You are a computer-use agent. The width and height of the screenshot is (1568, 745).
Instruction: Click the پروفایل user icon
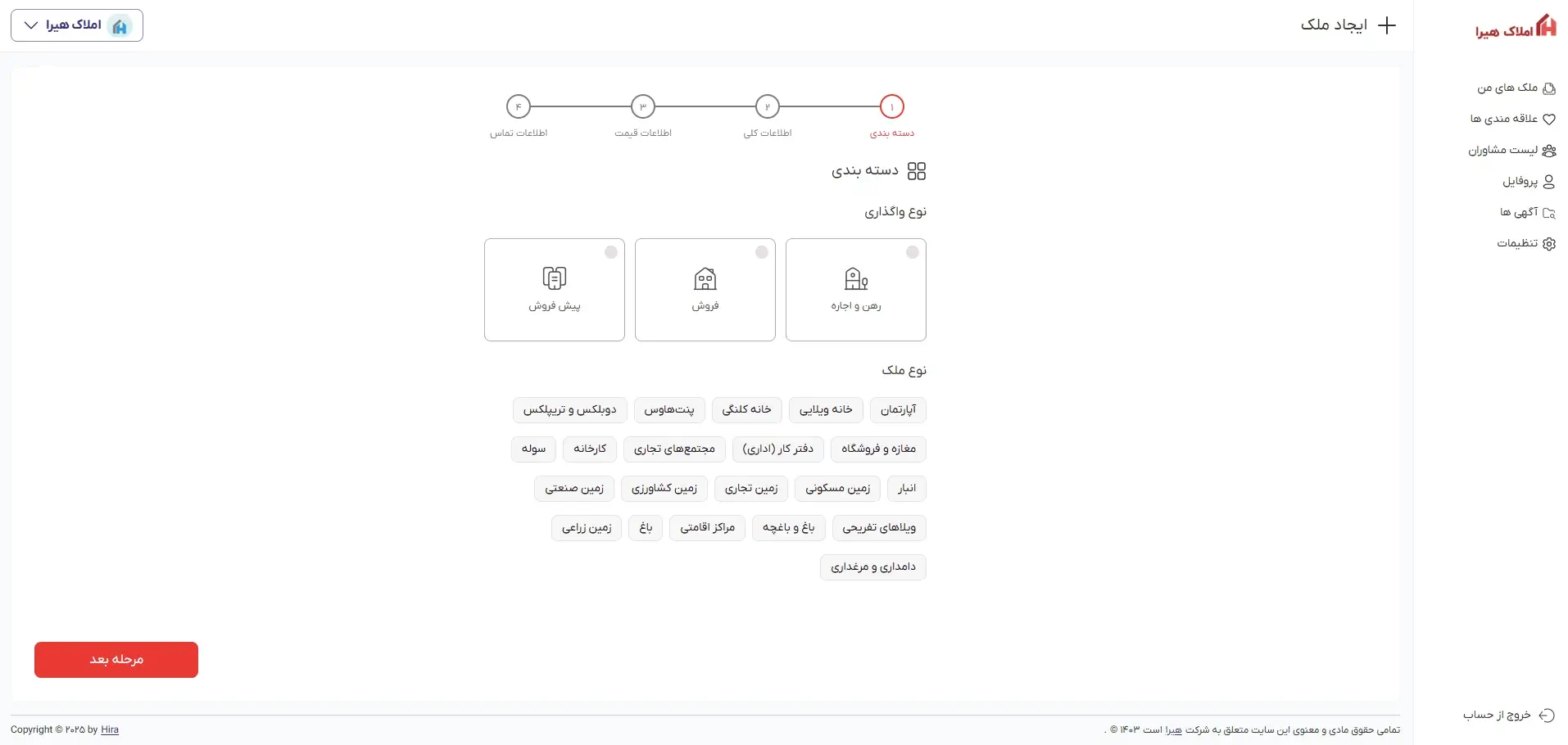(x=1548, y=182)
